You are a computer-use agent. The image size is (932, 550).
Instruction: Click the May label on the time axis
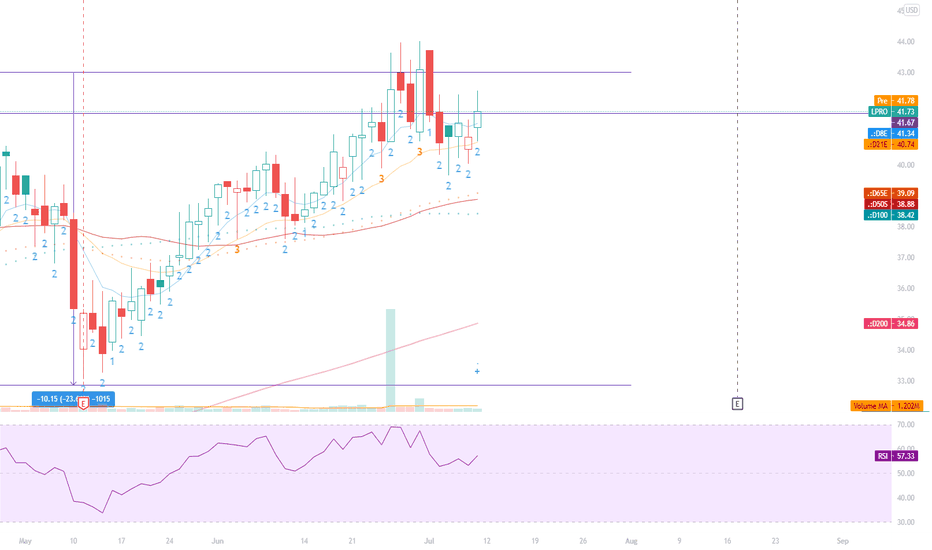25,541
